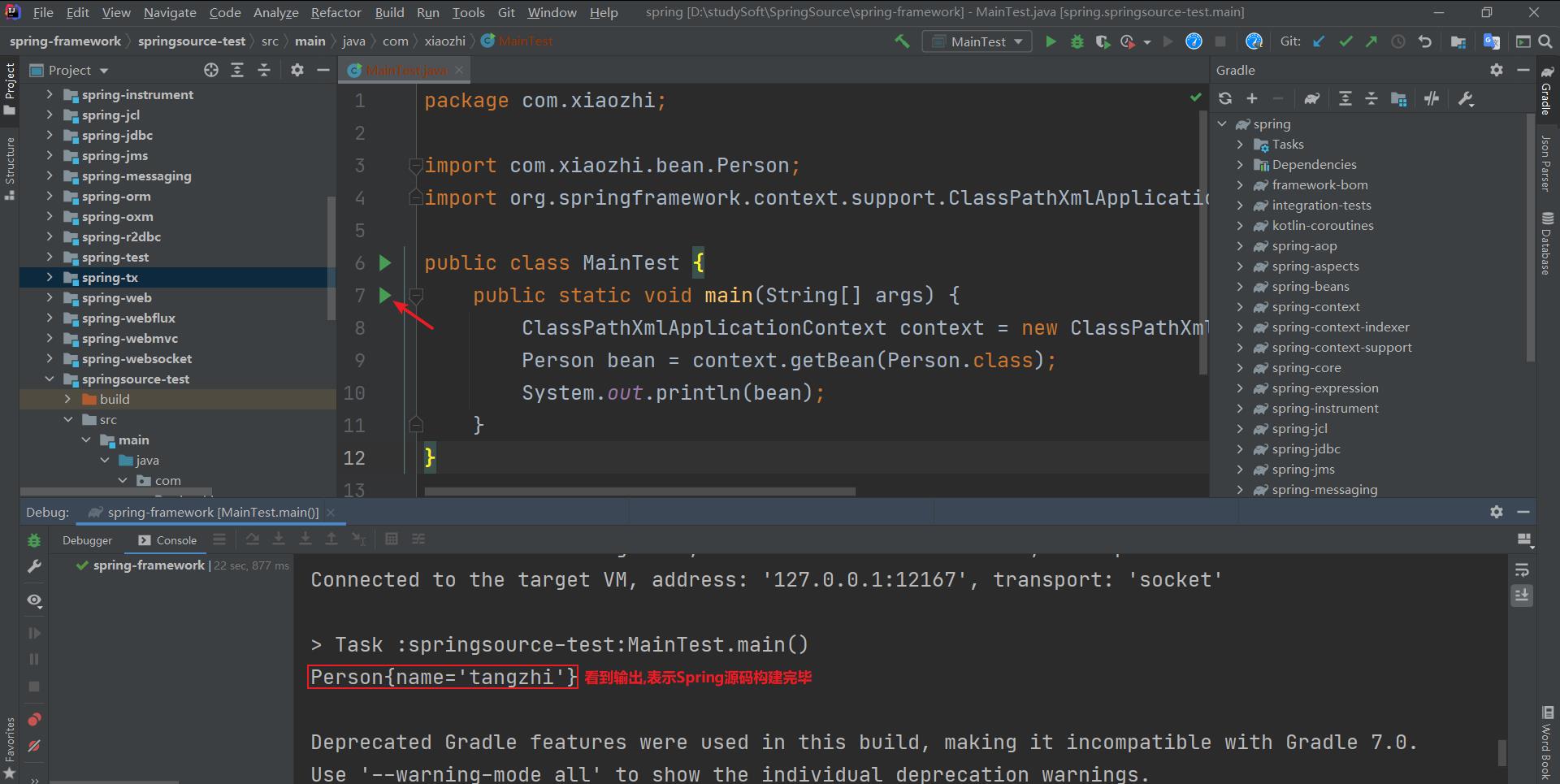Toggle the Structure side panel
The width and height of the screenshot is (1560, 784).
point(10,168)
